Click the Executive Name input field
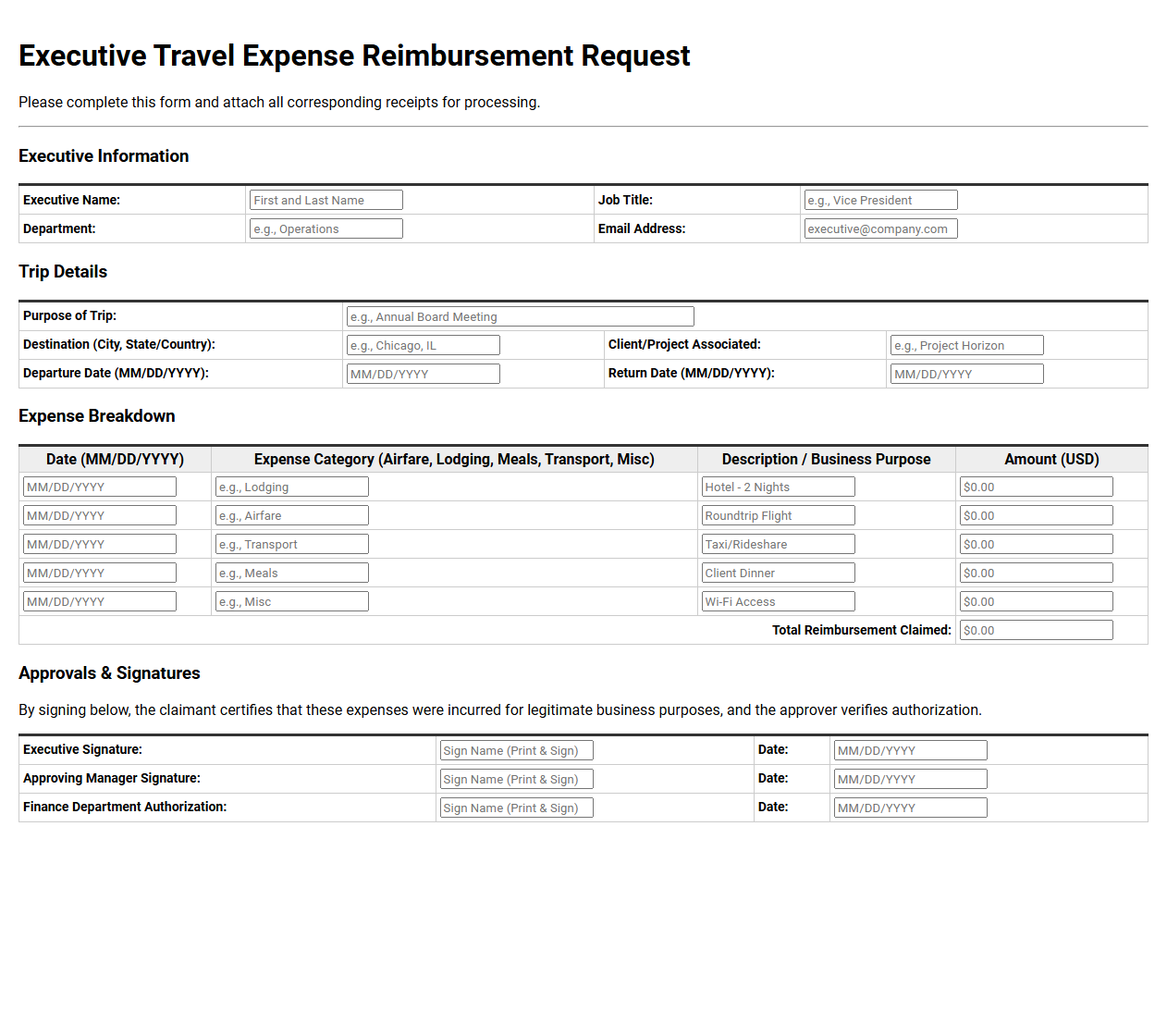Image resolution: width=1167 pixels, height=1036 pixels. point(326,200)
